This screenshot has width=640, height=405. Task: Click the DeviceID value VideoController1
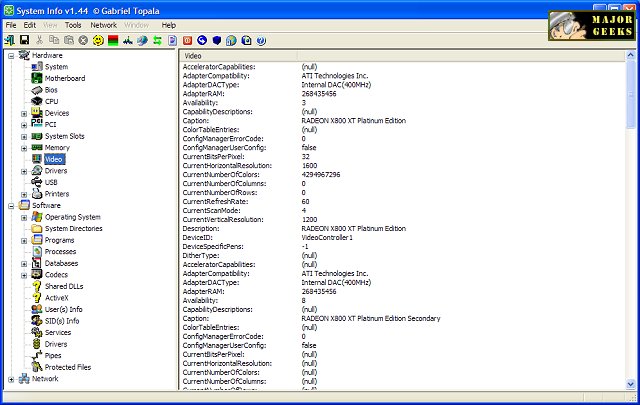click(x=327, y=237)
